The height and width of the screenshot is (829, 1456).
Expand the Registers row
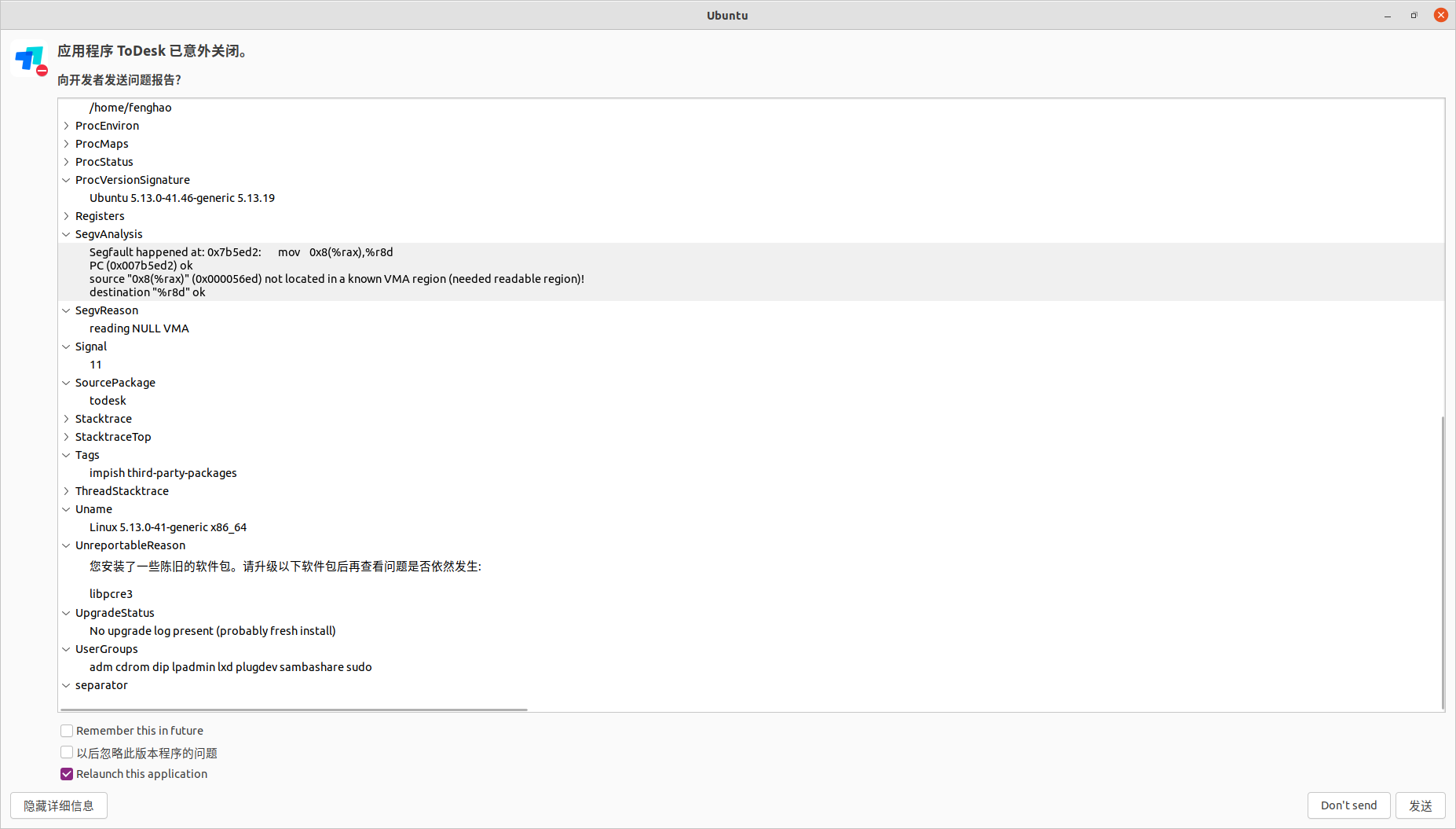pos(67,216)
